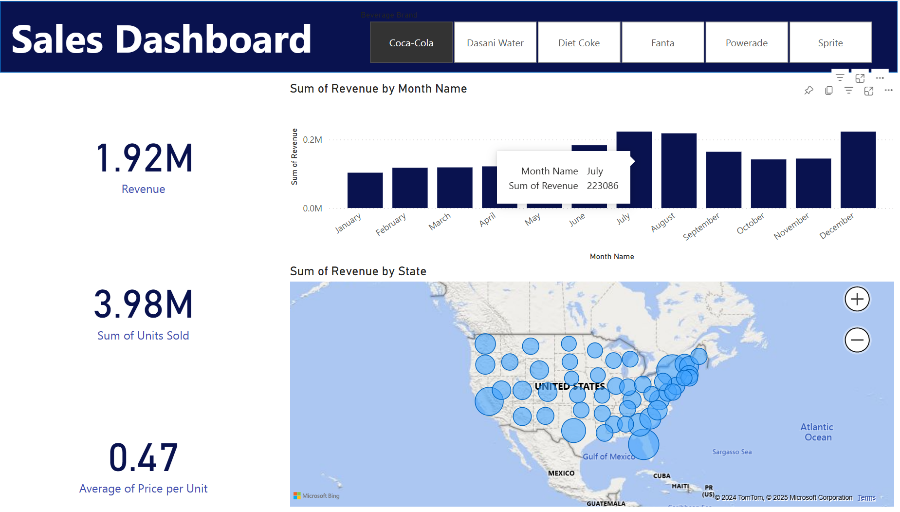Select the Sprite brand button

[831, 42]
